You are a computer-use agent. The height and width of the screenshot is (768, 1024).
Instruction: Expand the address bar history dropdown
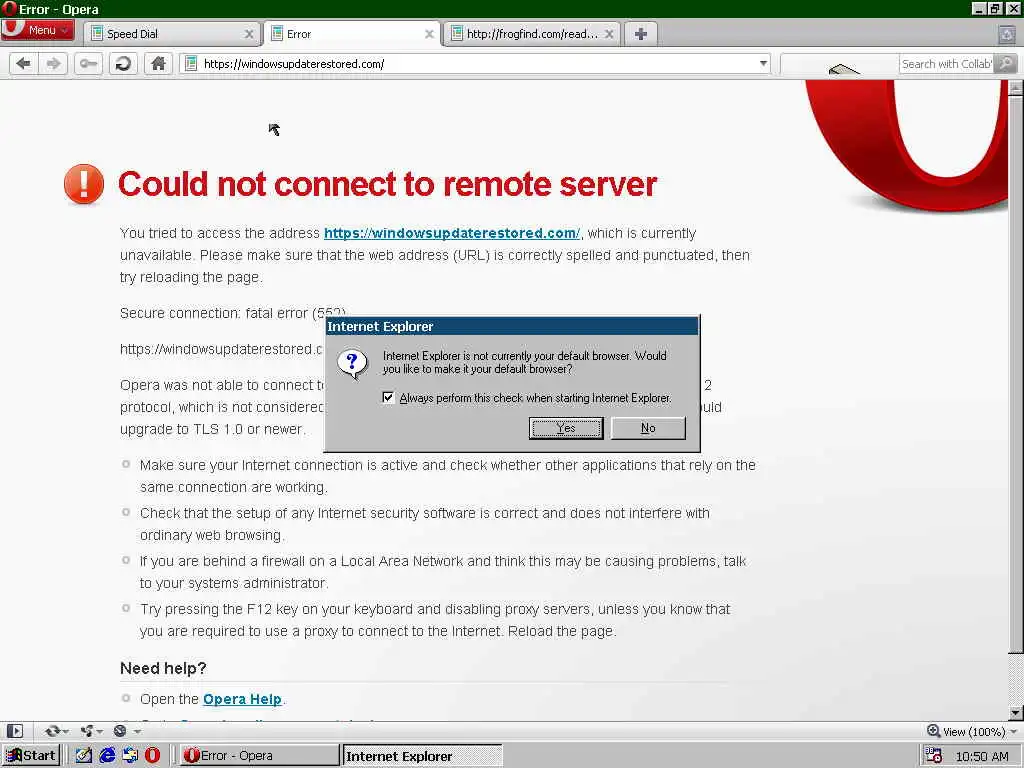coord(763,63)
